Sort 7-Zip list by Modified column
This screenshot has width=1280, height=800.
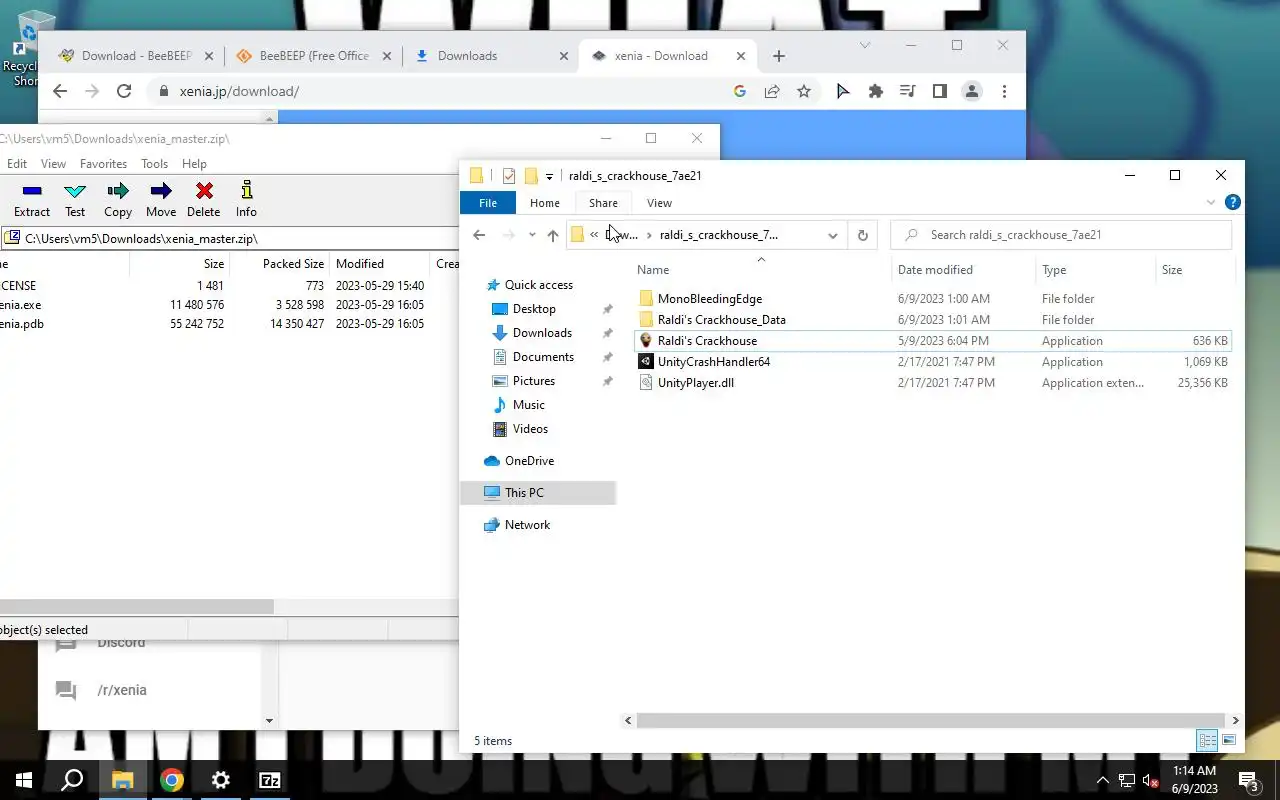pos(360,264)
